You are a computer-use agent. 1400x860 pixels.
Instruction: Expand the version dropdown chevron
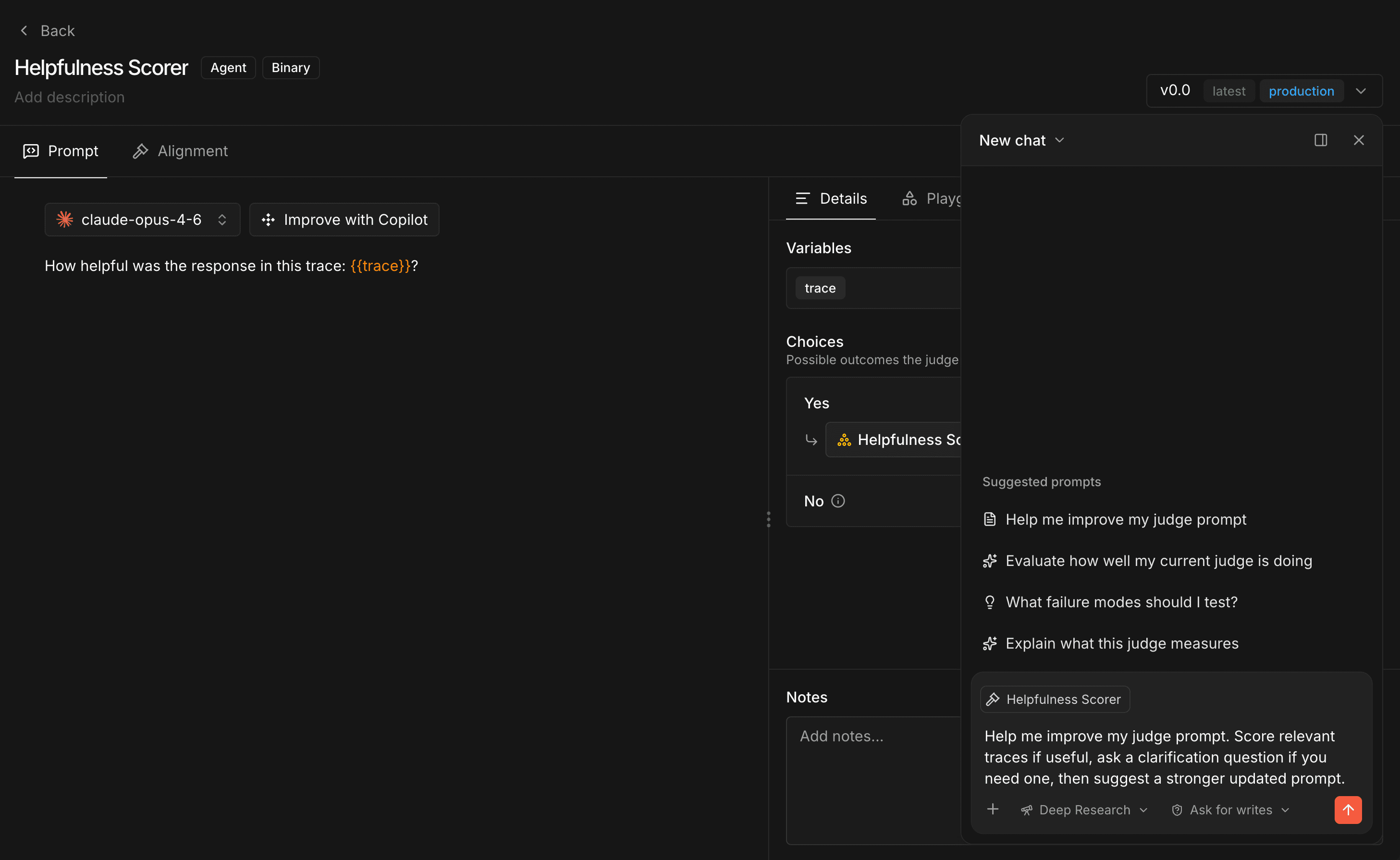point(1361,91)
